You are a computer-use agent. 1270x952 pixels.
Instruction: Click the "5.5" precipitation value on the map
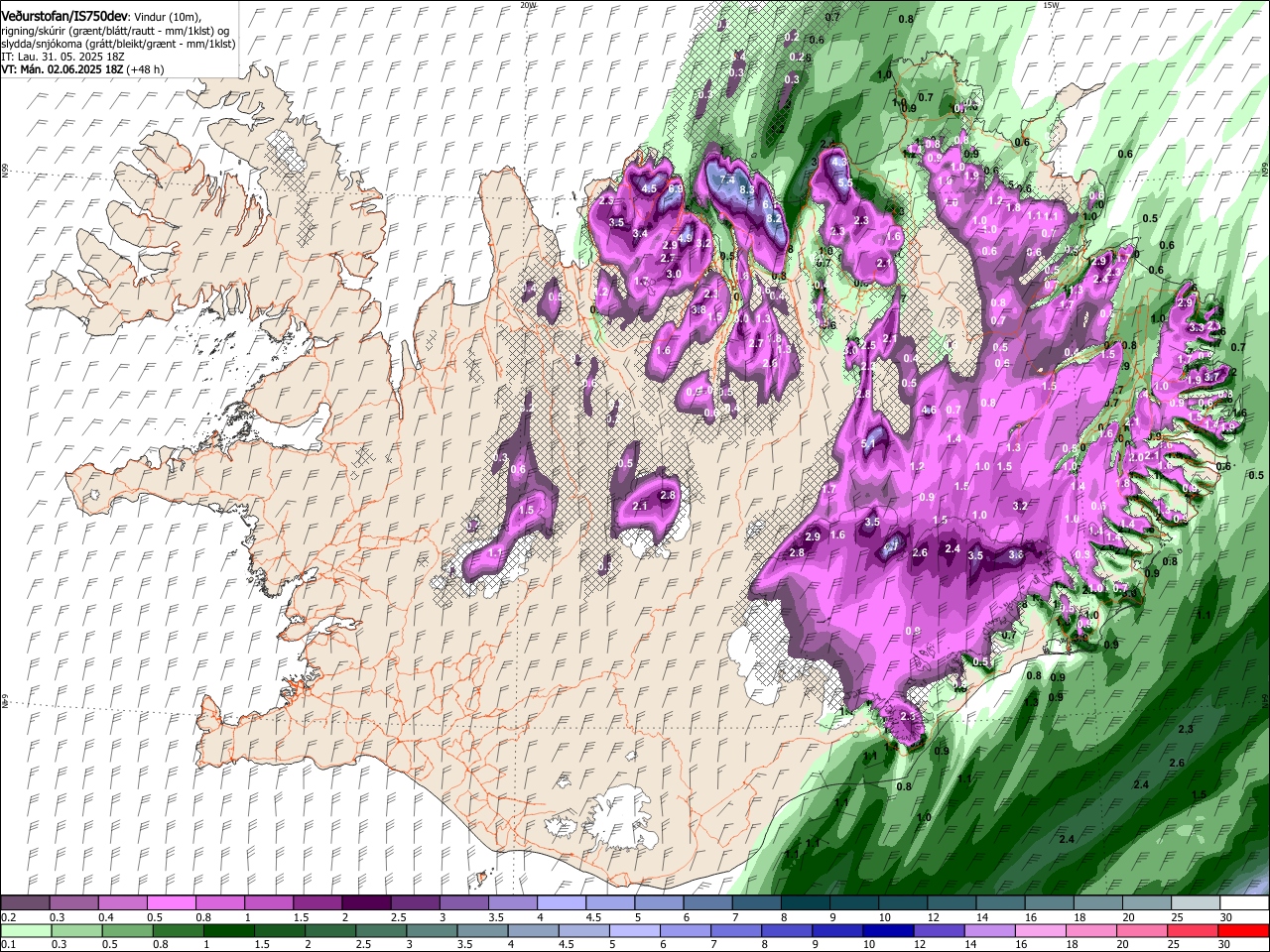point(845,183)
